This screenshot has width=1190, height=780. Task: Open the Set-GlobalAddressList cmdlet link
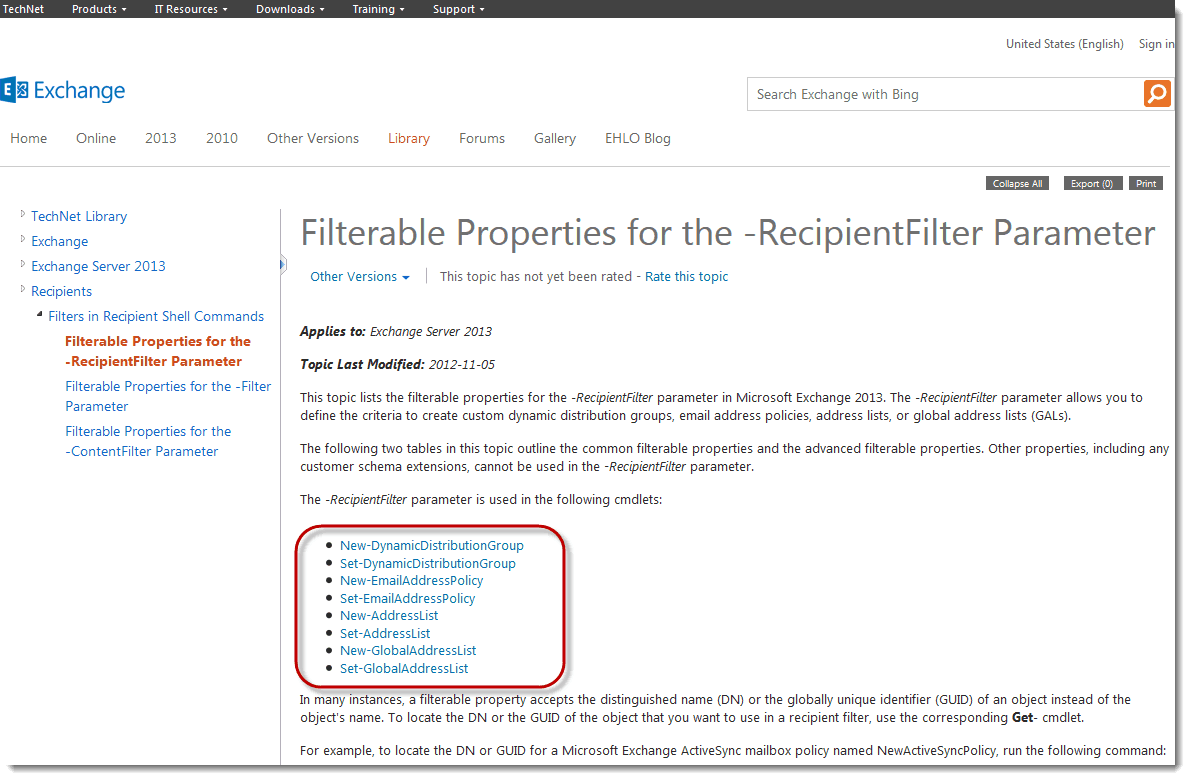tap(404, 668)
